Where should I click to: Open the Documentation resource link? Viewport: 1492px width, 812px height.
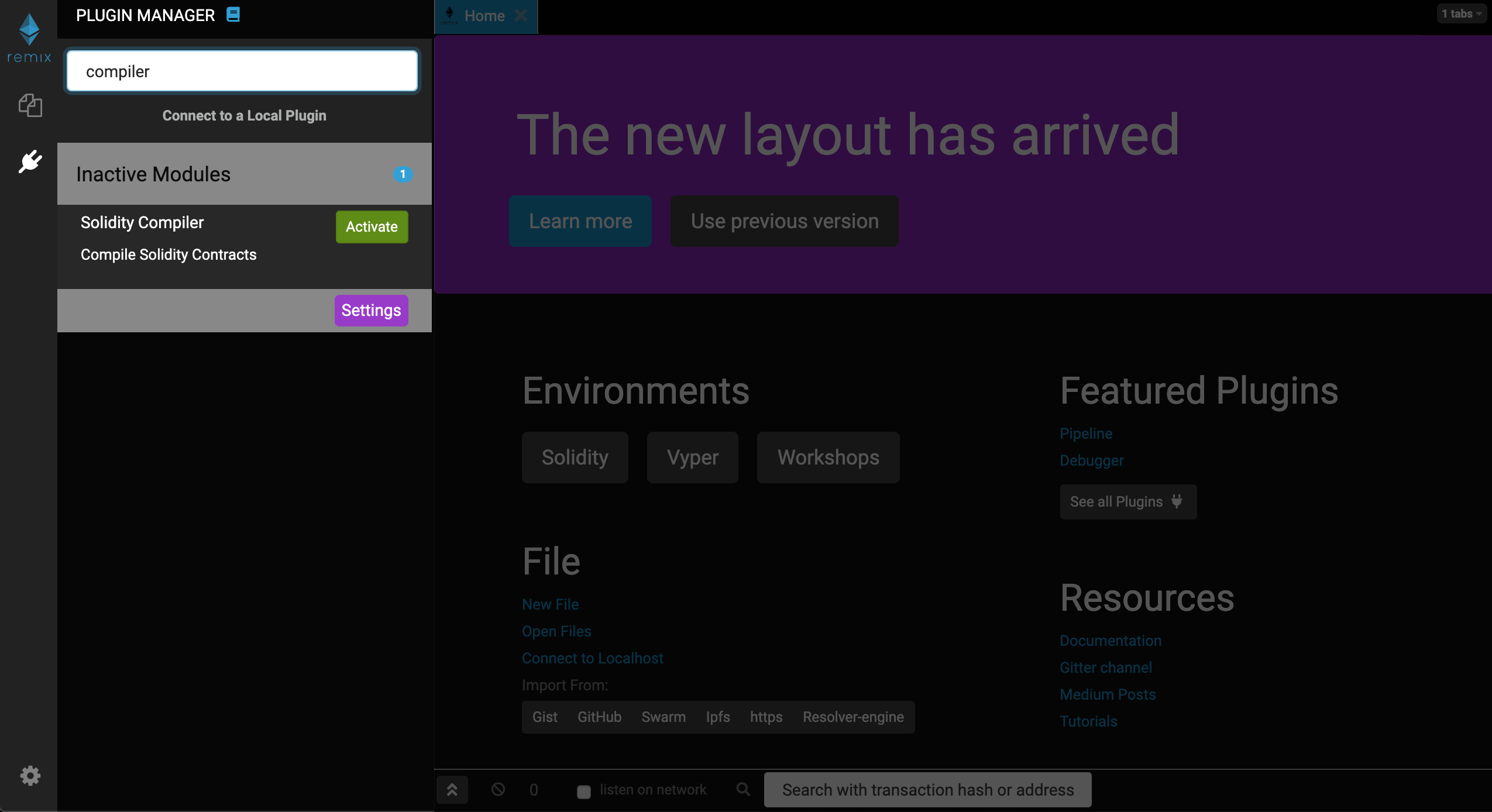(1111, 641)
